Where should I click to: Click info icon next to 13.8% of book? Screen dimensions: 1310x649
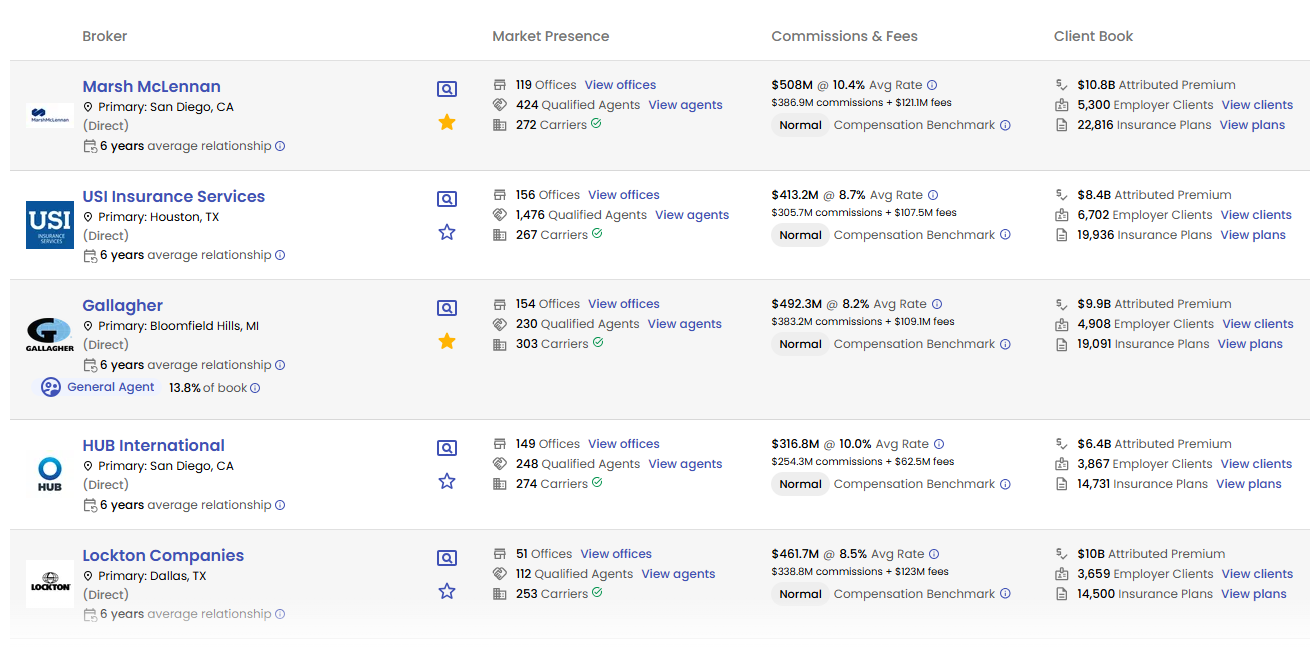click(x=255, y=388)
